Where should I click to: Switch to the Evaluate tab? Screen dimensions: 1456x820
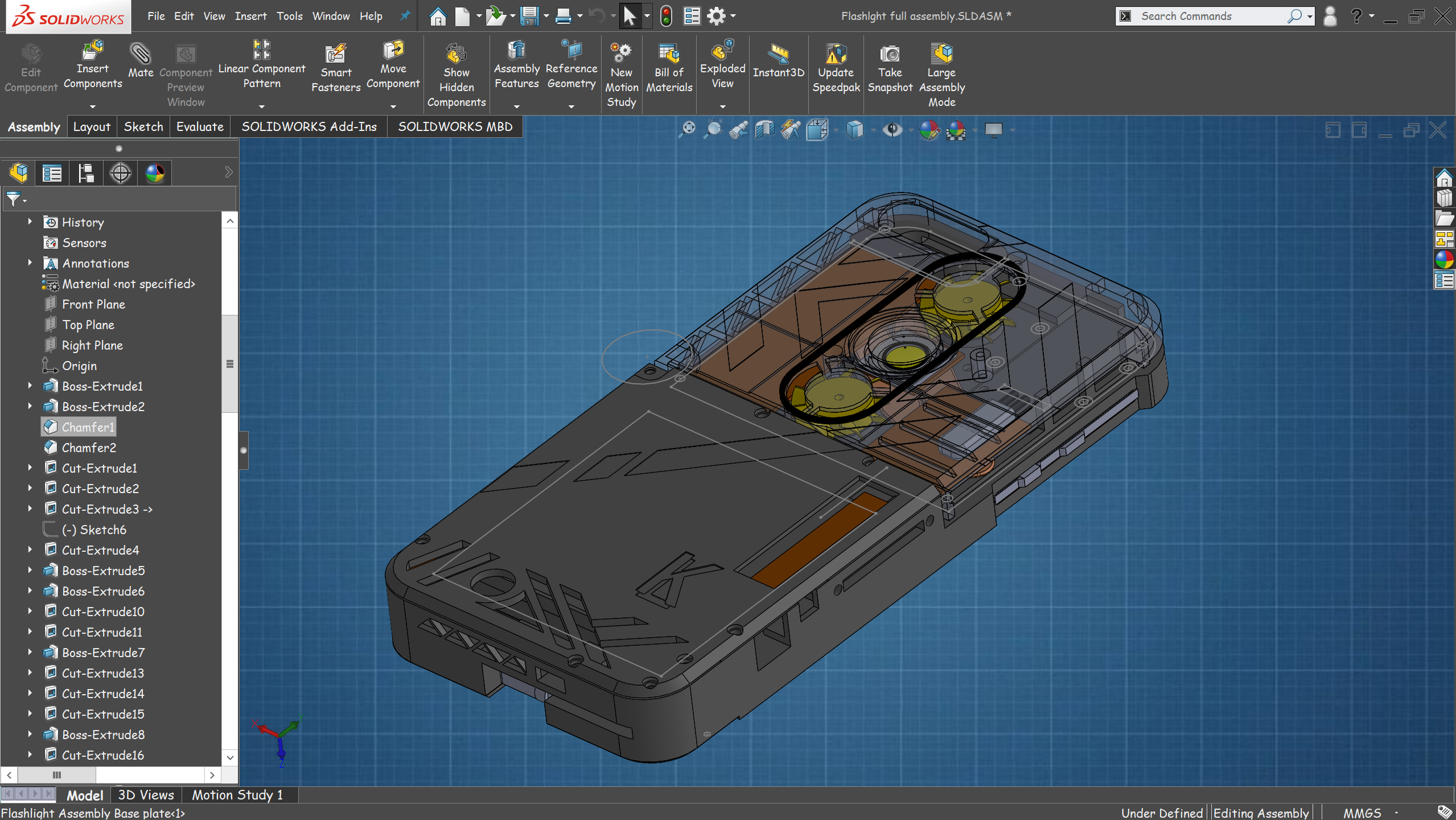click(x=200, y=126)
